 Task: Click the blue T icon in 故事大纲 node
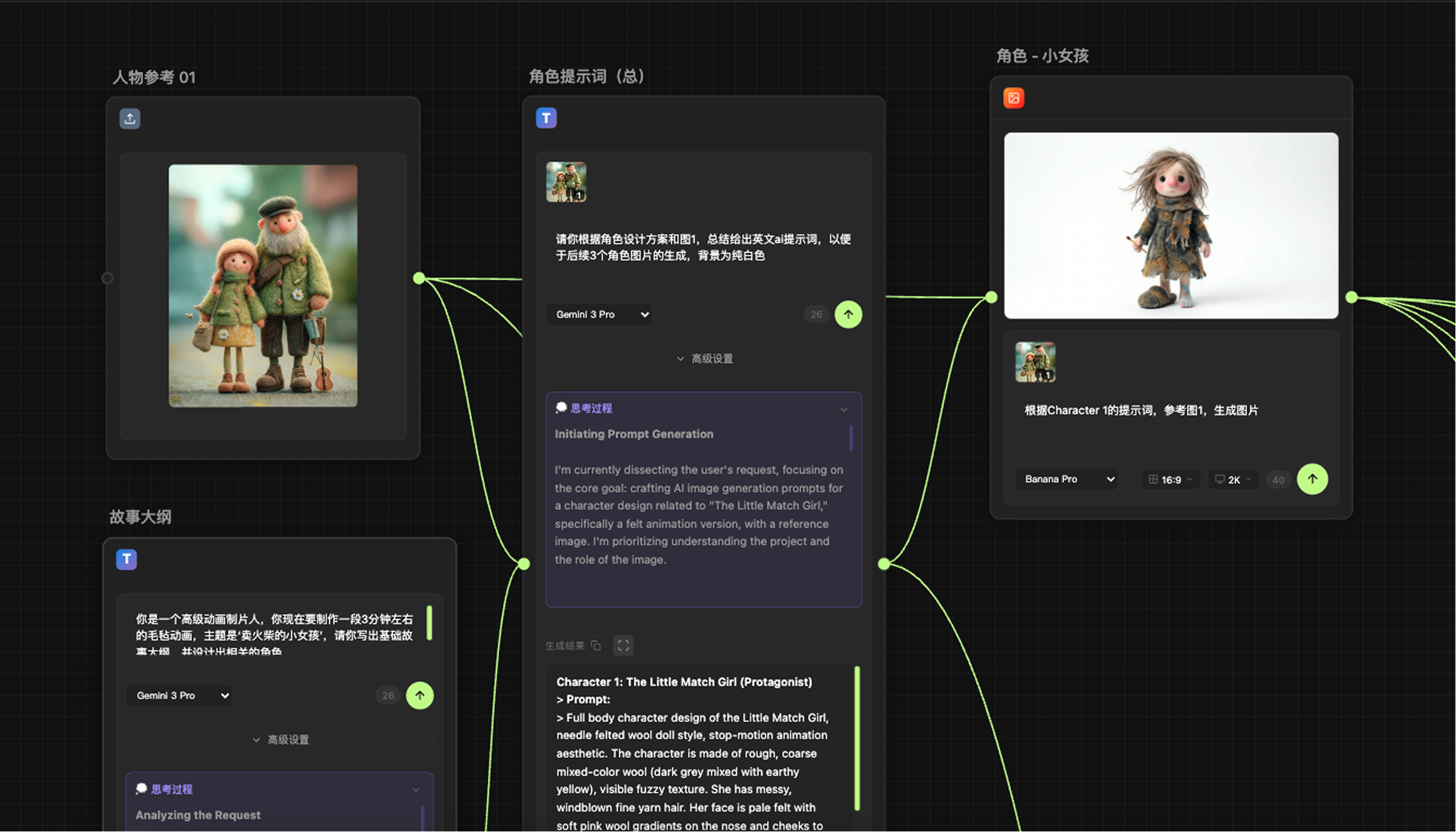coord(127,559)
